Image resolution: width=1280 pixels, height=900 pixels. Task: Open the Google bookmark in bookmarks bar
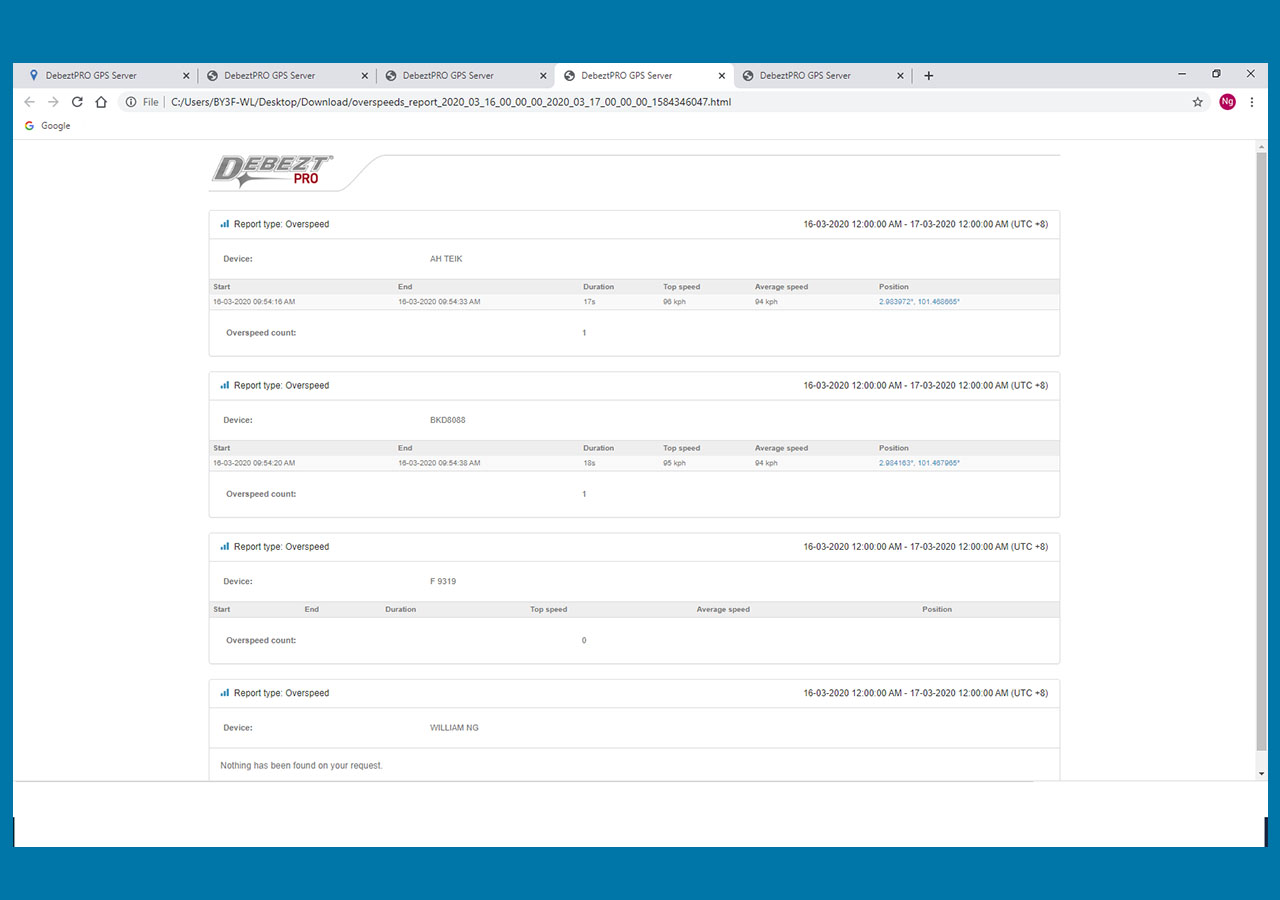pyautogui.click(x=47, y=126)
